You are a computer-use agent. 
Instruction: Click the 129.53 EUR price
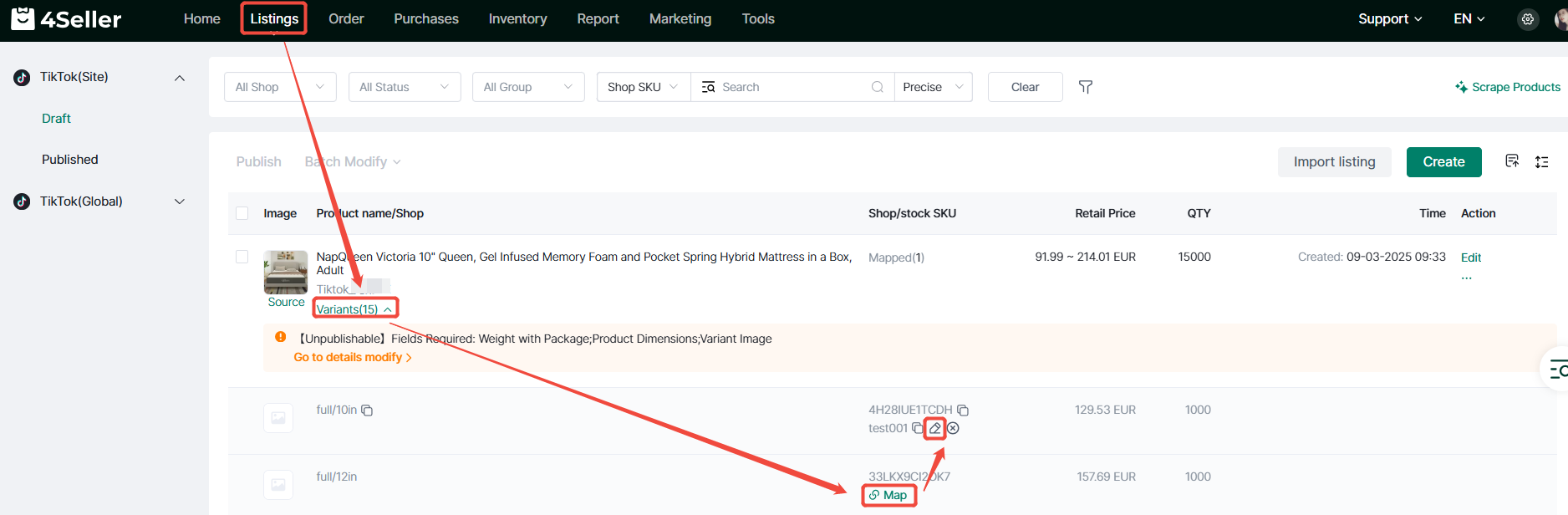[1105, 410]
